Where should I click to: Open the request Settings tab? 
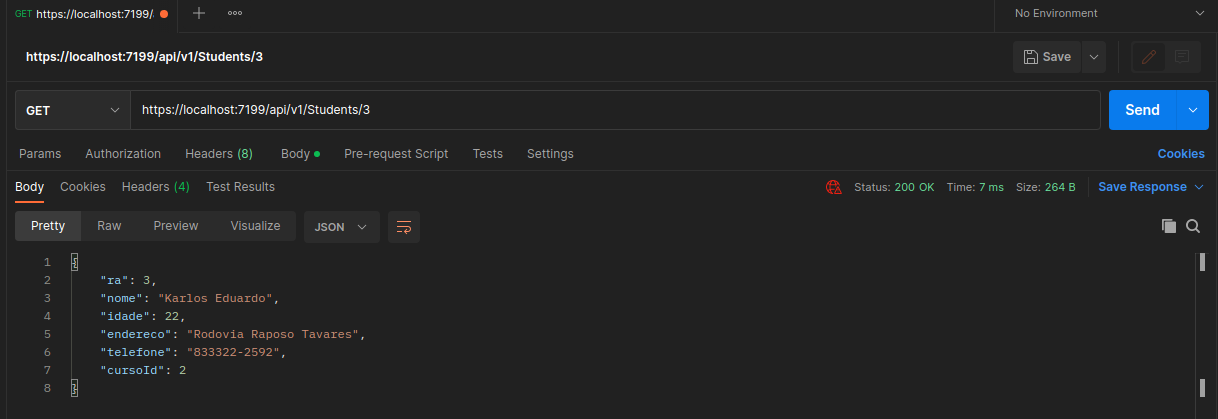(550, 154)
